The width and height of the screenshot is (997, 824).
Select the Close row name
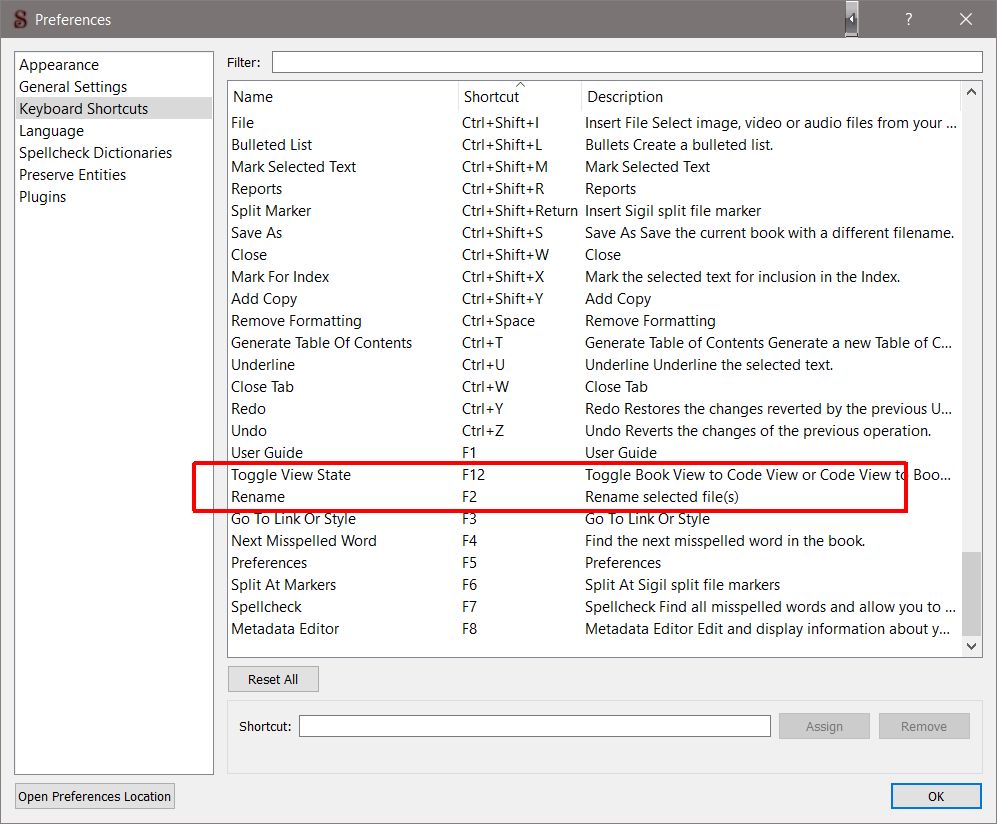point(249,255)
